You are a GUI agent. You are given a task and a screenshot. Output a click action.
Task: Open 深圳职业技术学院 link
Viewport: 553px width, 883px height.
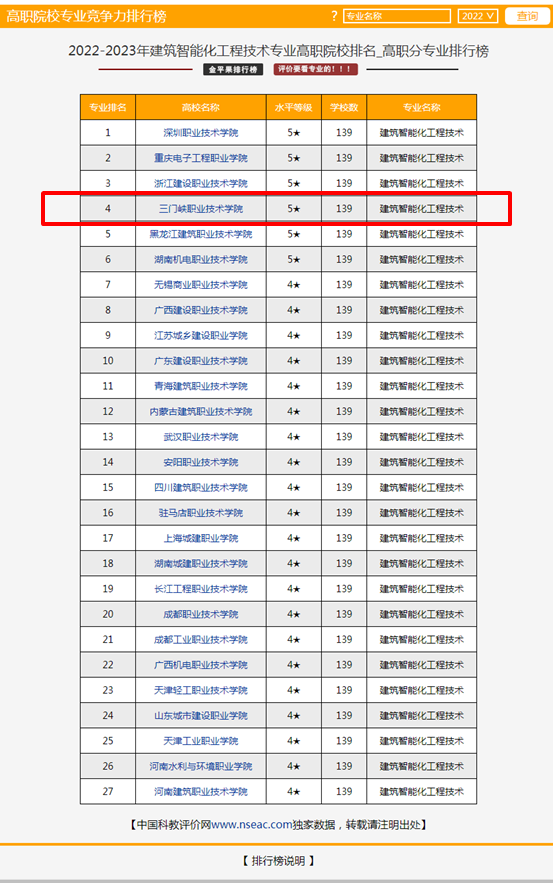click(200, 133)
